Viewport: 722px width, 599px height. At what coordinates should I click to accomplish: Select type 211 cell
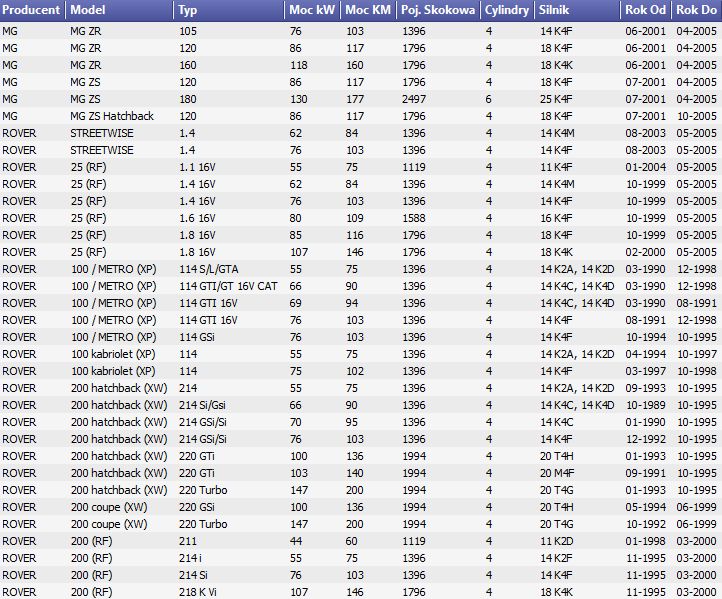[188, 541]
